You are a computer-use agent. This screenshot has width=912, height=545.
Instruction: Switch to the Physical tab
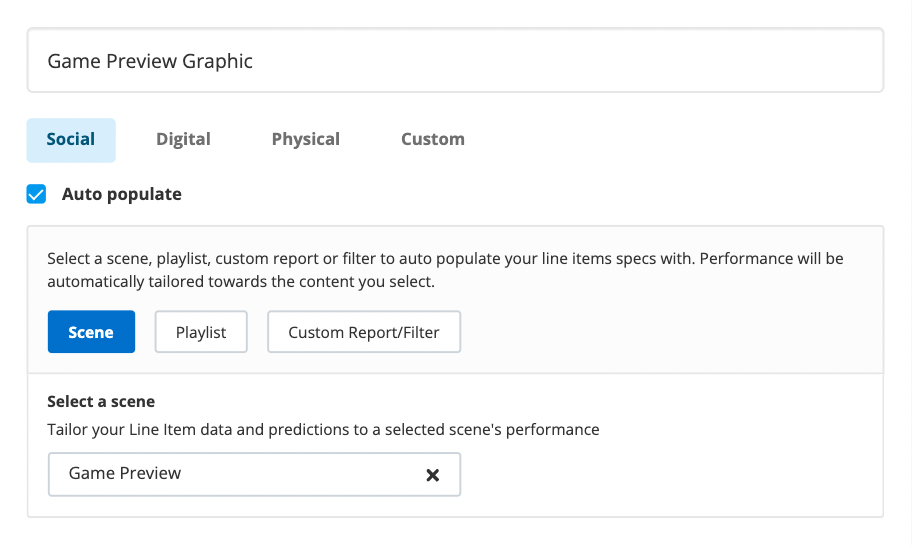(305, 139)
